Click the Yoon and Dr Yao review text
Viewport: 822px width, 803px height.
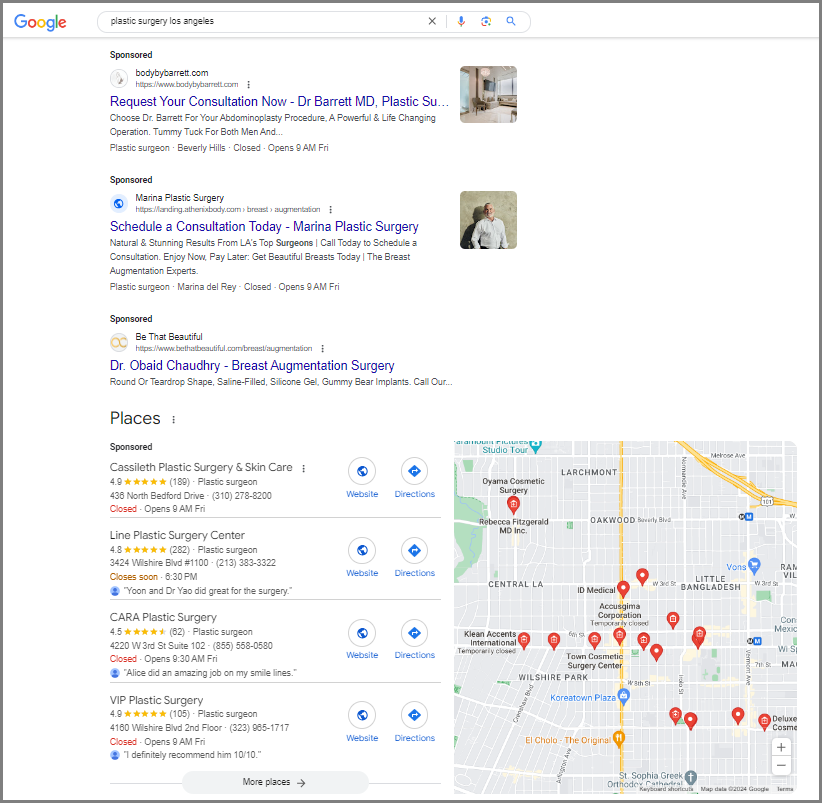pyautogui.click(x=208, y=591)
